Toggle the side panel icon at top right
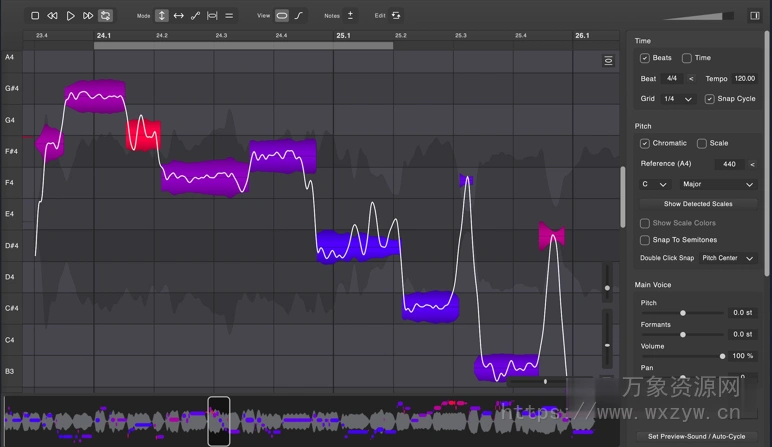Viewport: 772px width, 447px height. point(755,16)
